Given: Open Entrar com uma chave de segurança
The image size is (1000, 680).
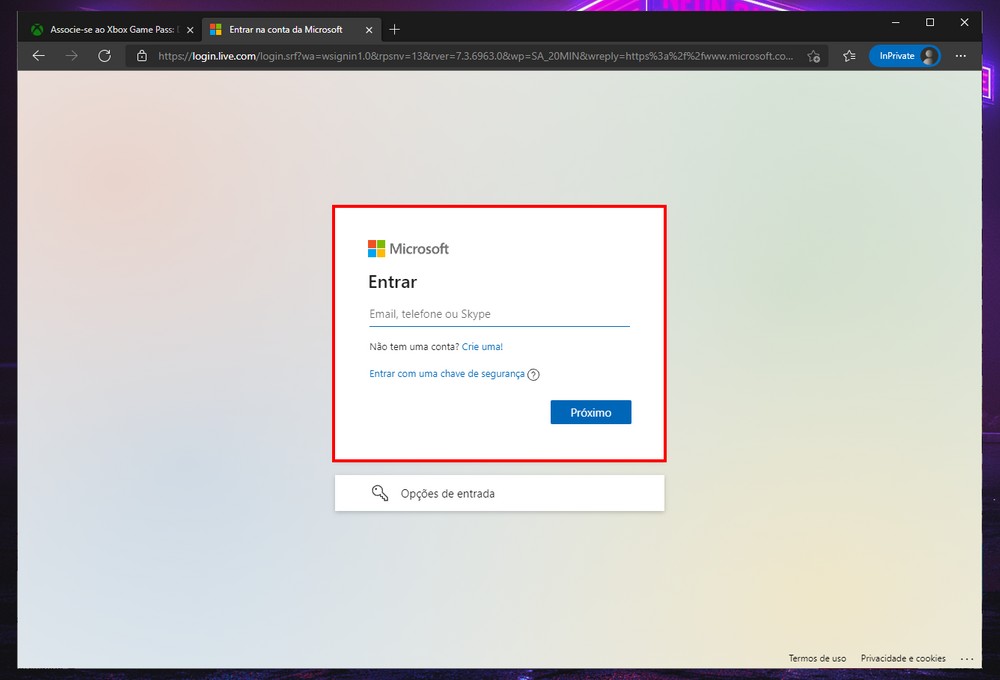Looking at the screenshot, I should pyautogui.click(x=446, y=374).
